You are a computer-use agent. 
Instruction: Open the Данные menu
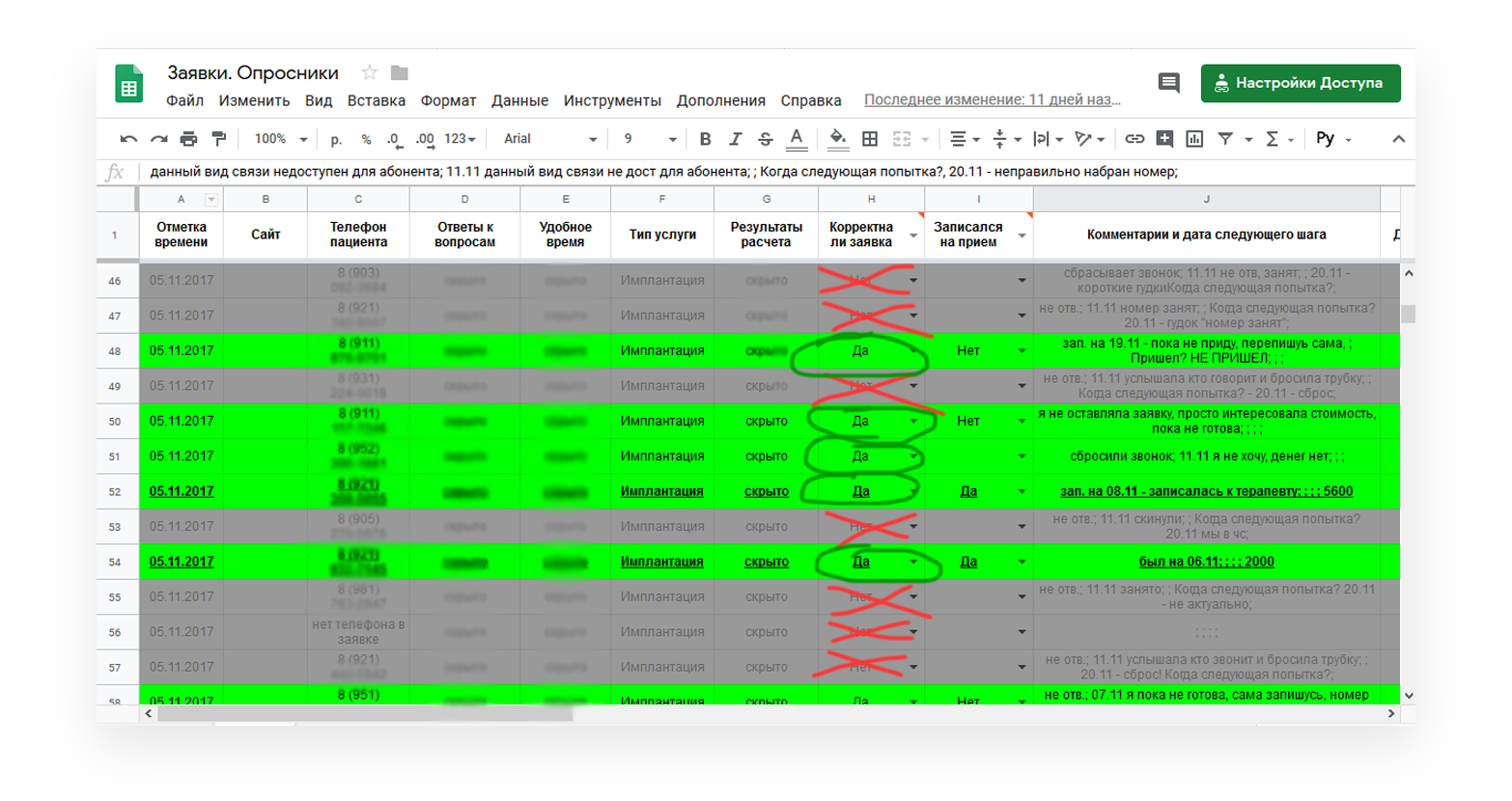pos(519,100)
